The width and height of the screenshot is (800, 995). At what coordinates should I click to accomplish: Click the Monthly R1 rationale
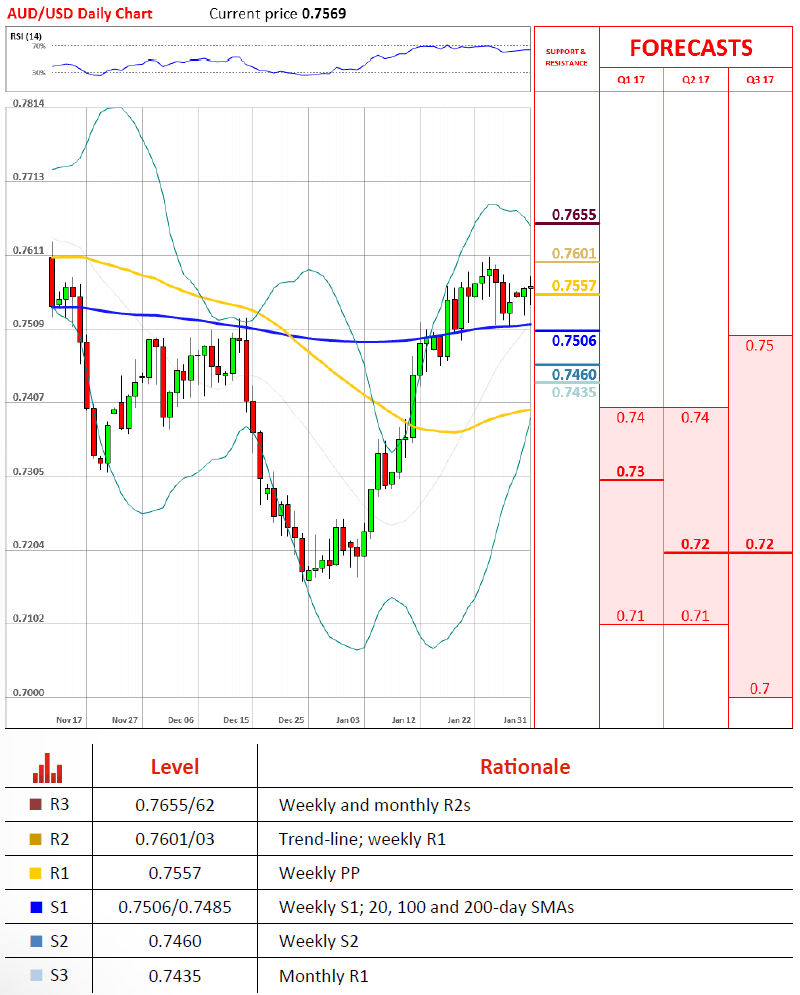(x=324, y=976)
